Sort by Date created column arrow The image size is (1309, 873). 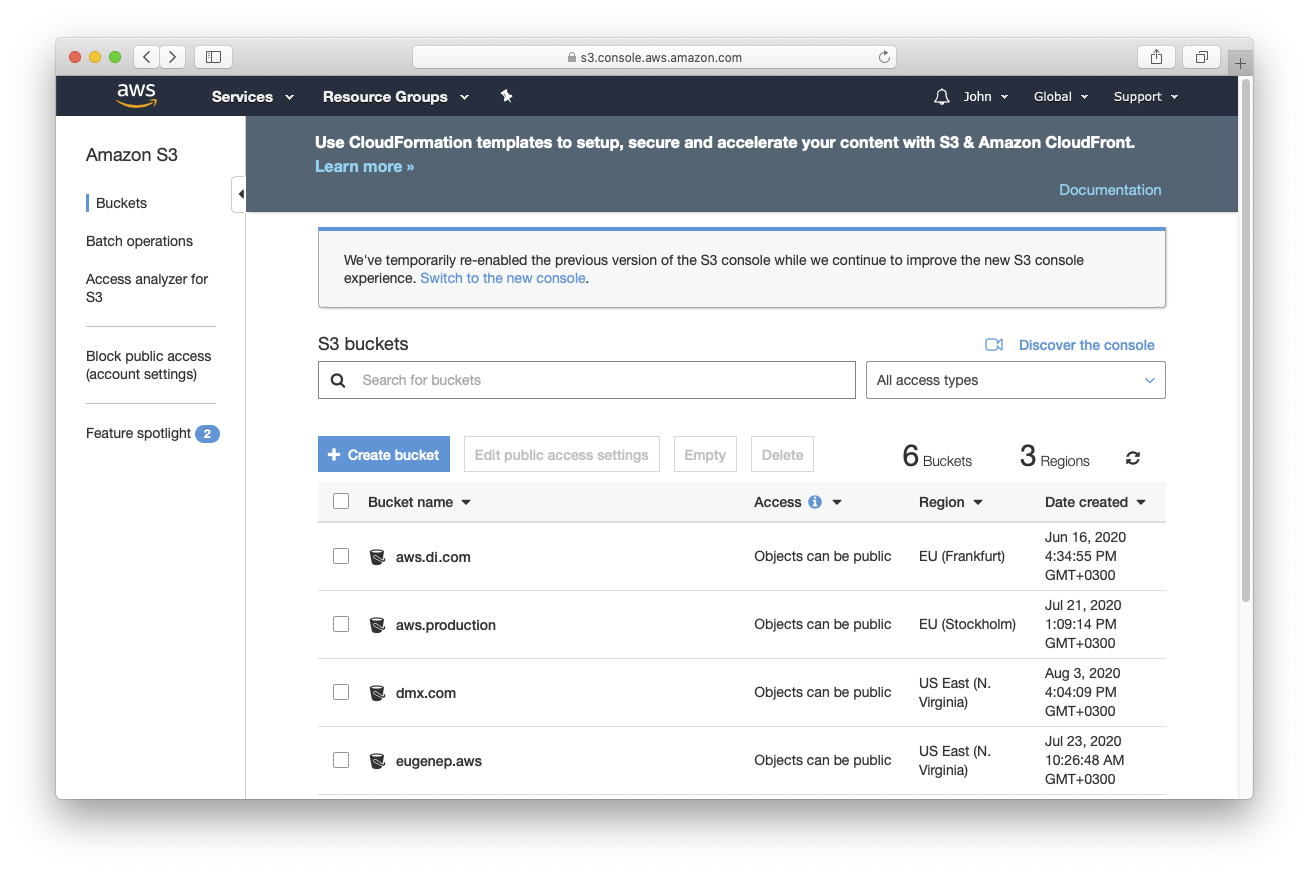1141,503
